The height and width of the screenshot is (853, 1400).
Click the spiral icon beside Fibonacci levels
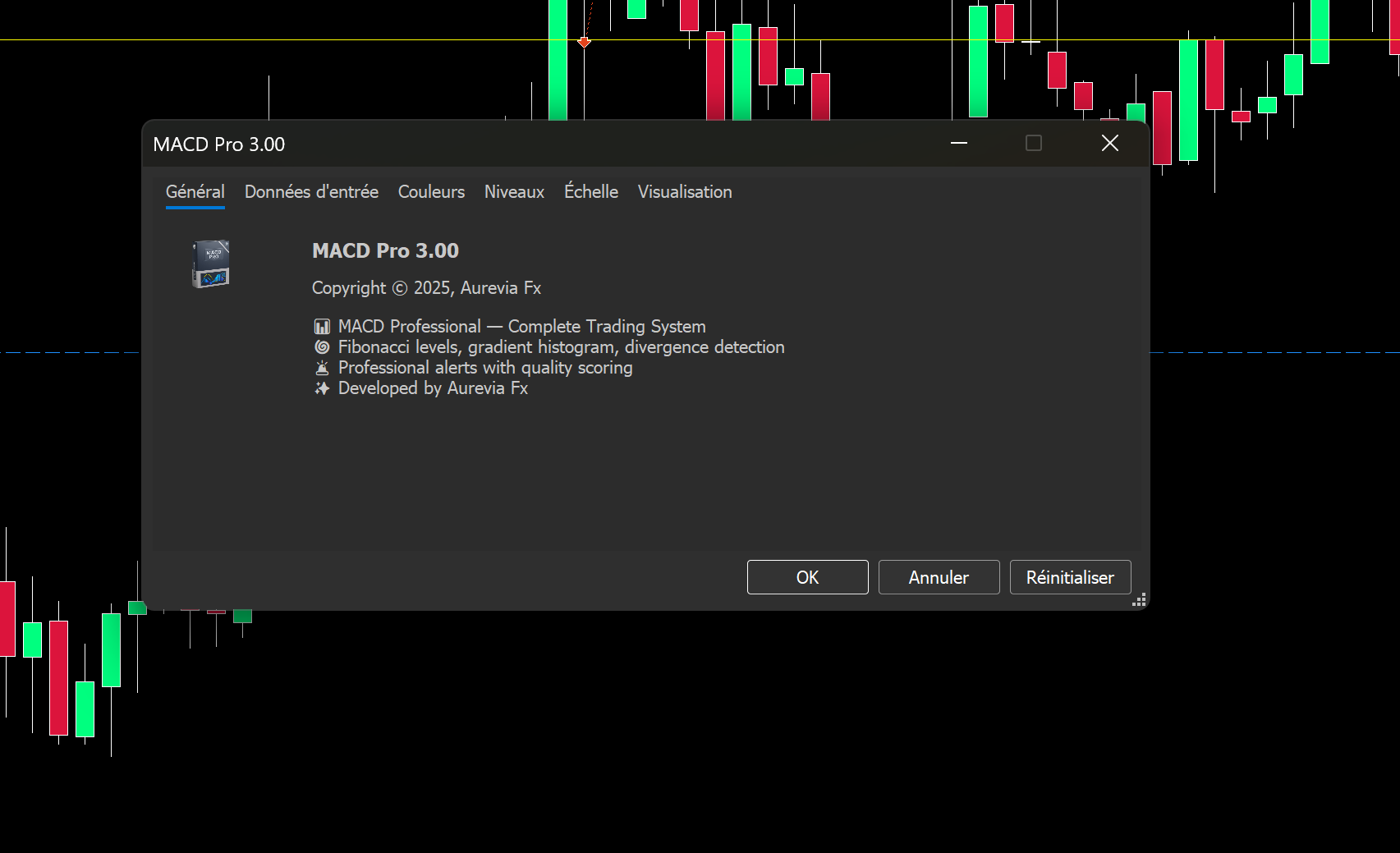(x=322, y=346)
